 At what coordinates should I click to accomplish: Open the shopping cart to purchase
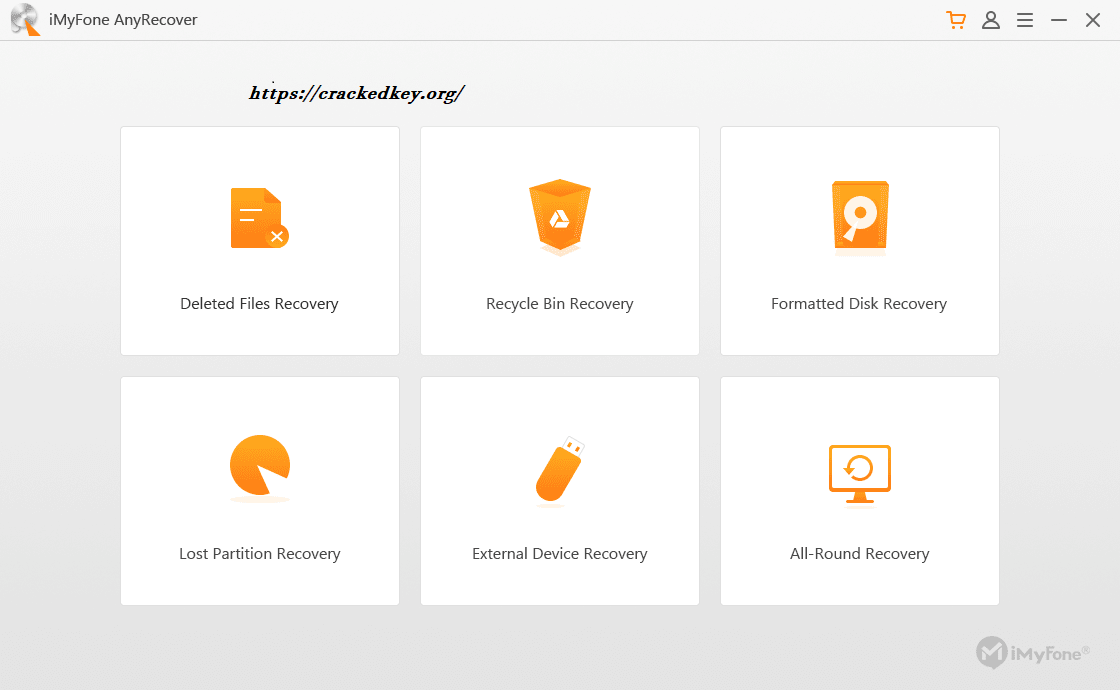click(x=956, y=20)
